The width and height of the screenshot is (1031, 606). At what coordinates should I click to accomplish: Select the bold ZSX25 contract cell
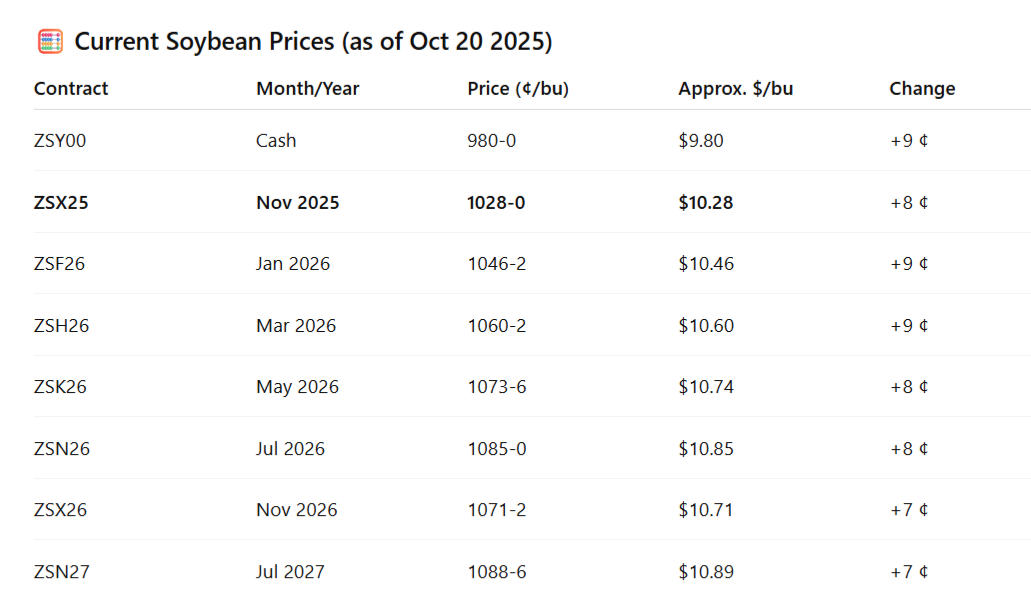click(61, 203)
